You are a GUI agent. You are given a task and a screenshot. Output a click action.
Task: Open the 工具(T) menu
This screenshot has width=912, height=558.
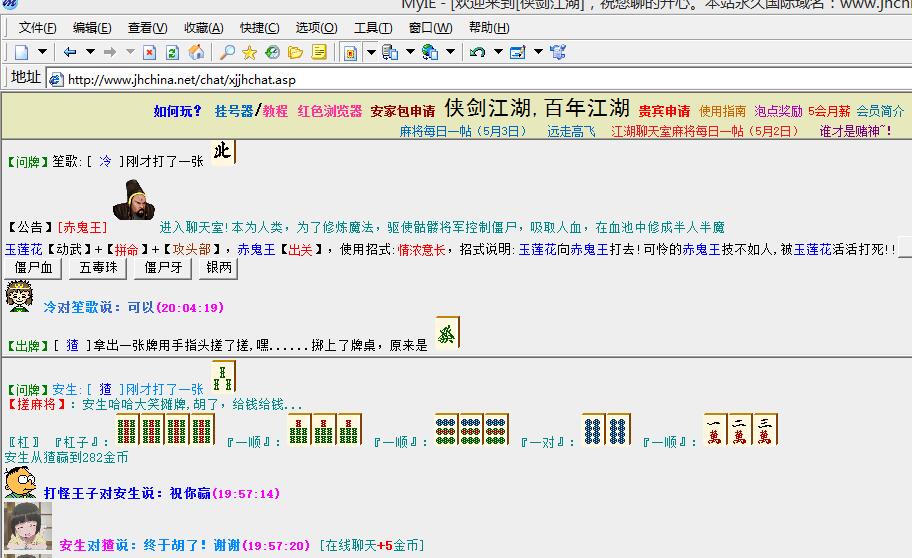click(373, 28)
